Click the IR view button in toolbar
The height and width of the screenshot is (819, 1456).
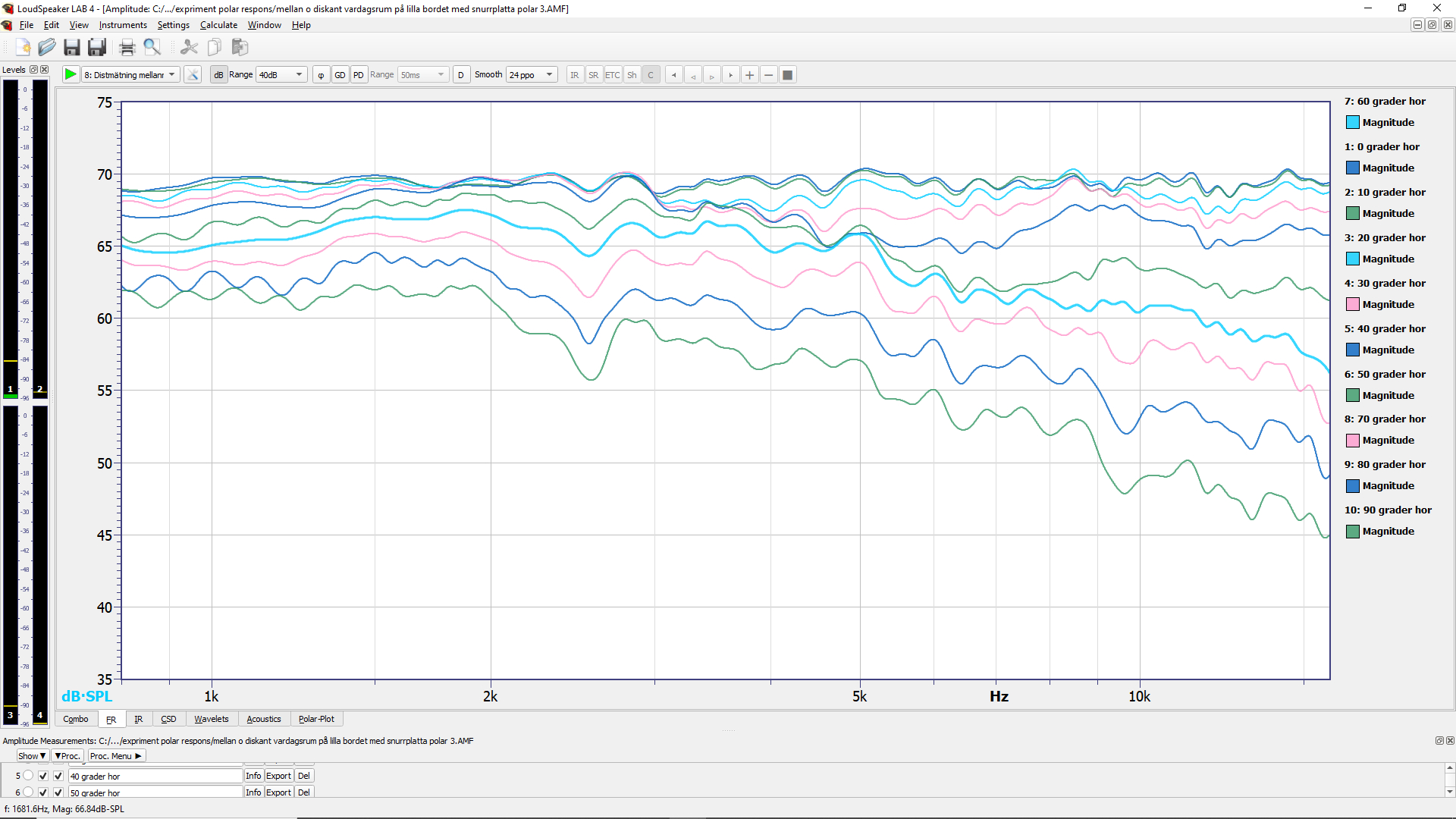tap(575, 74)
